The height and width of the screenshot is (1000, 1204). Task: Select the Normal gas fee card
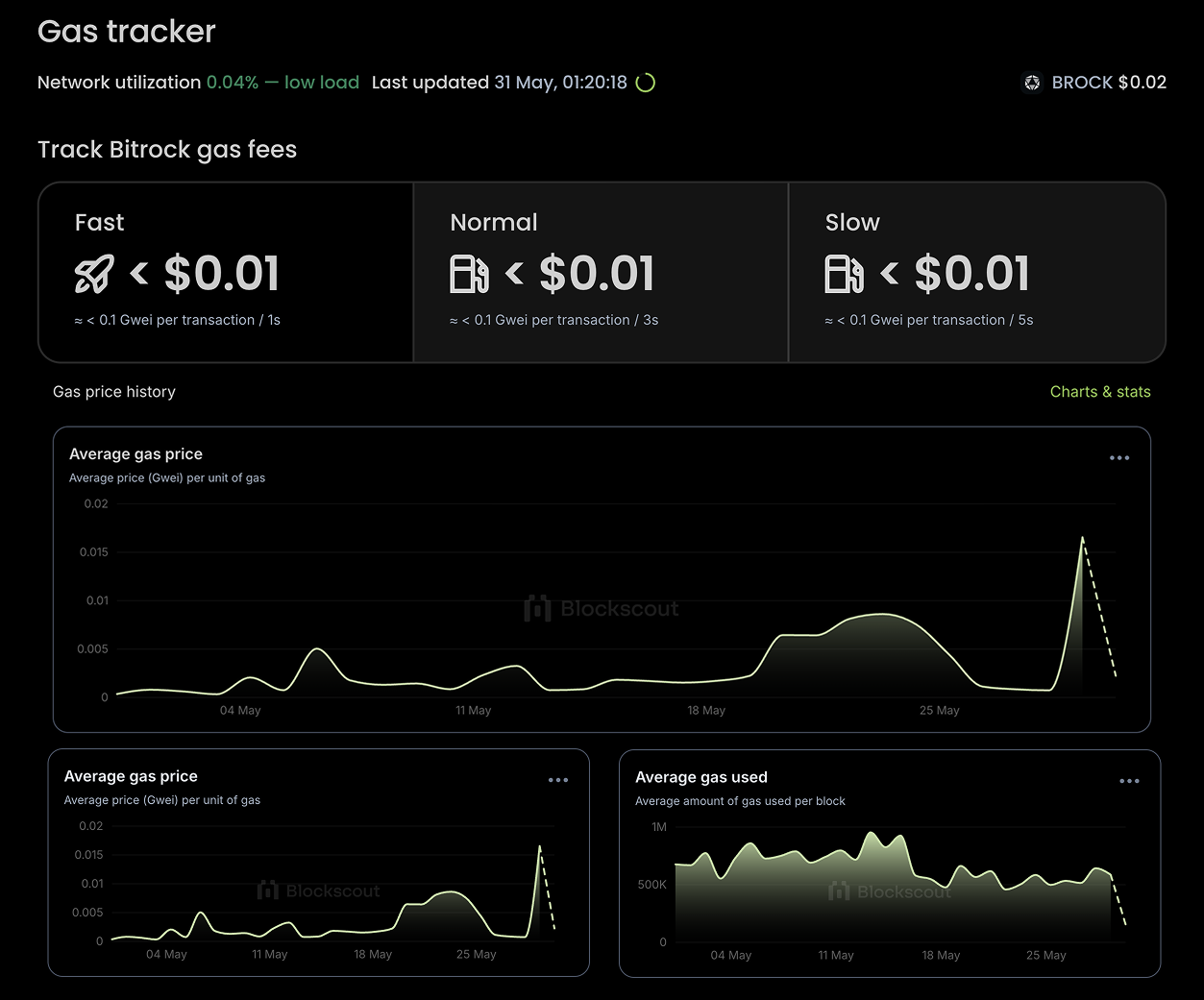601,273
